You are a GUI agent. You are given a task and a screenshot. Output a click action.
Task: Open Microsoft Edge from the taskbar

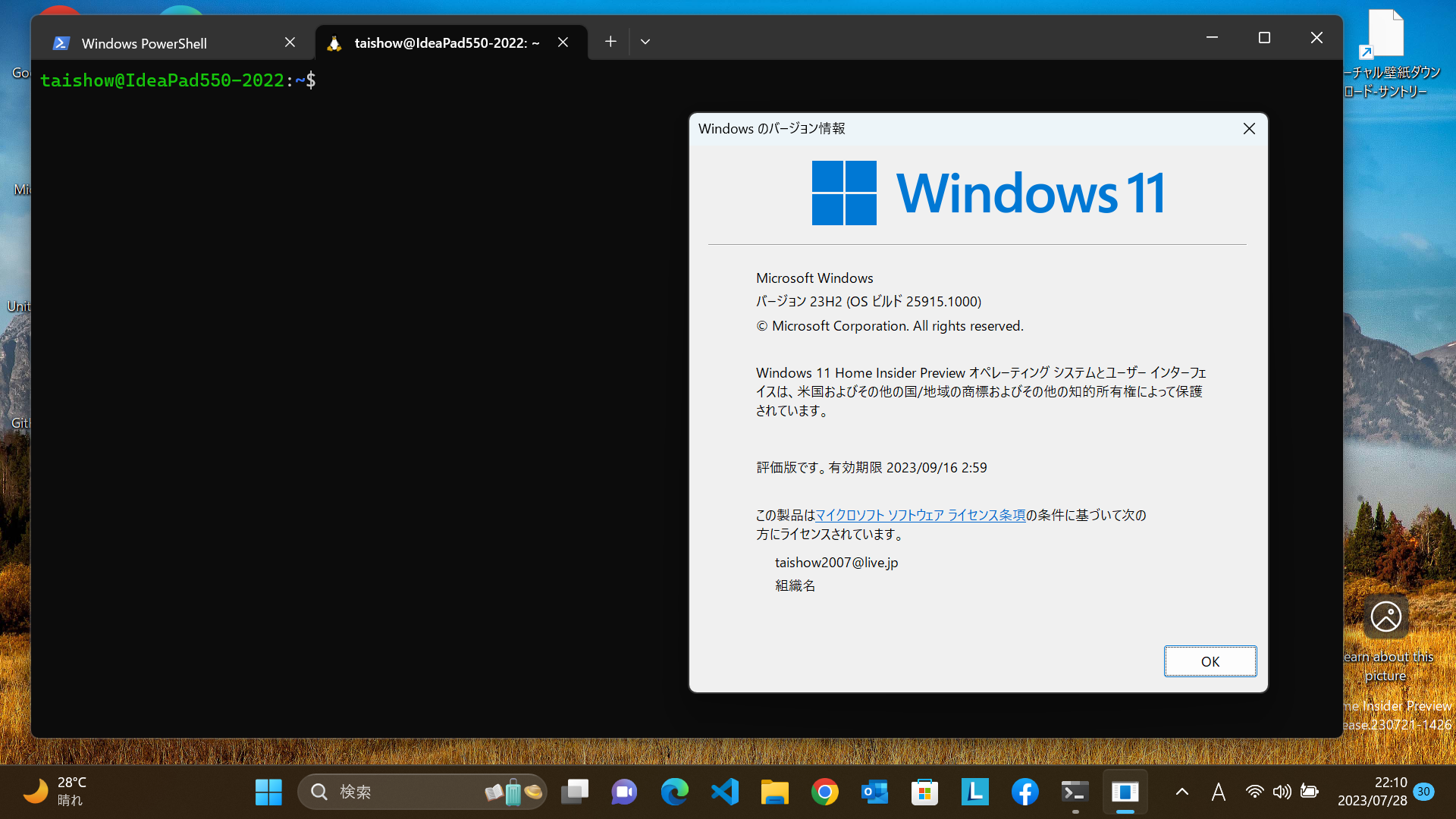click(674, 792)
